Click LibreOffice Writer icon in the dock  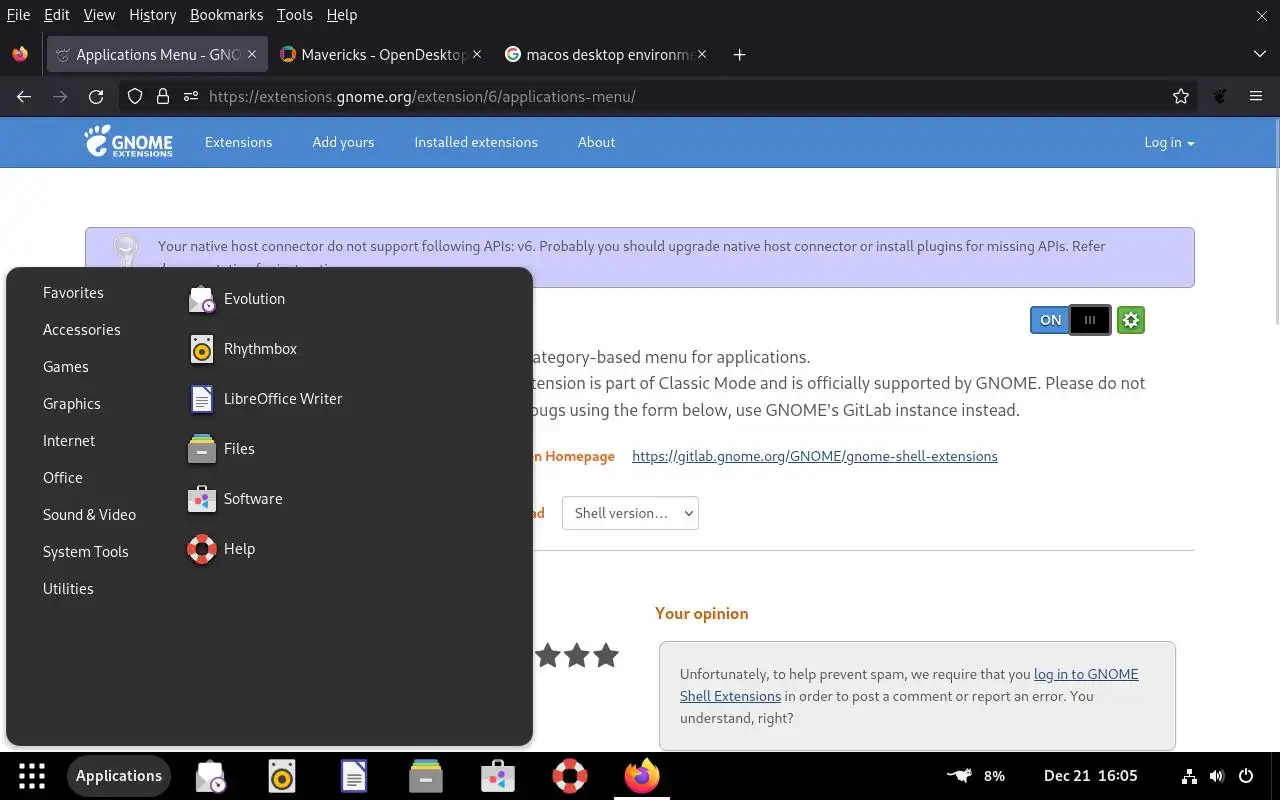(x=354, y=776)
